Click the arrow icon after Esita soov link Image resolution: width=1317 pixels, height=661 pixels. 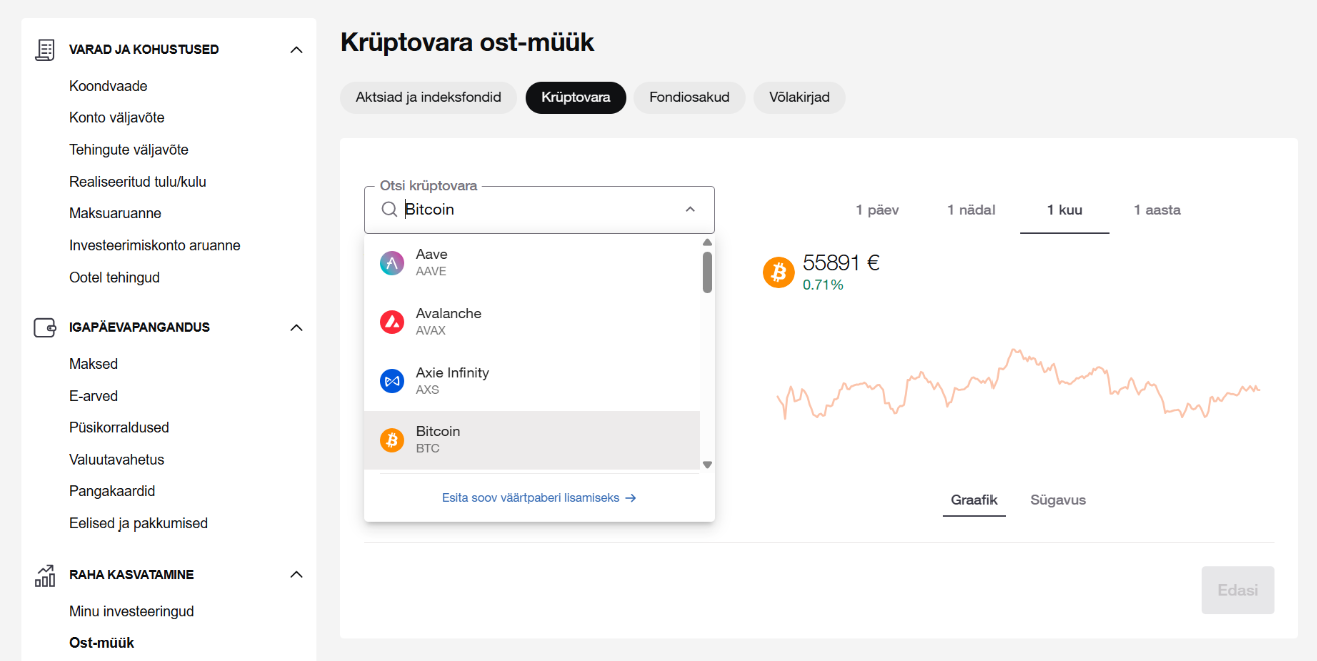pos(631,498)
